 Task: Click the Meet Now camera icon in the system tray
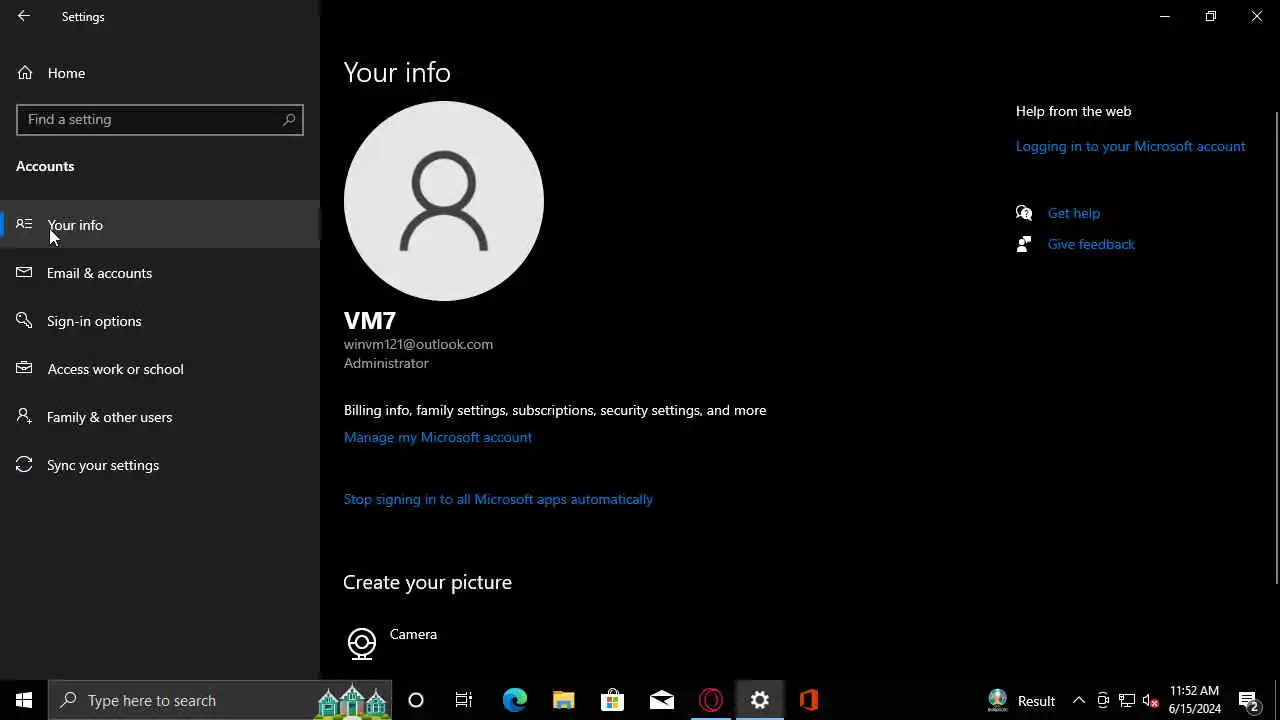pos(1103,700)
